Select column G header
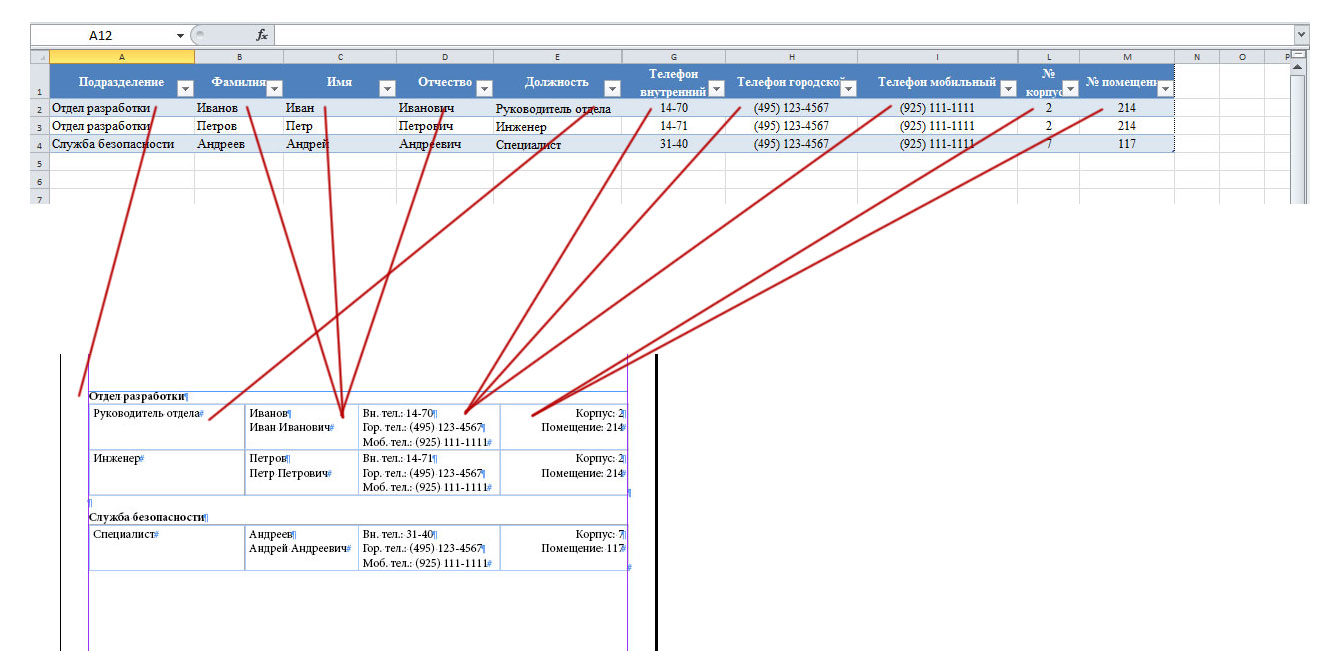The width and height of the screenshot is (1342, 651). click(x=674, y=57)
